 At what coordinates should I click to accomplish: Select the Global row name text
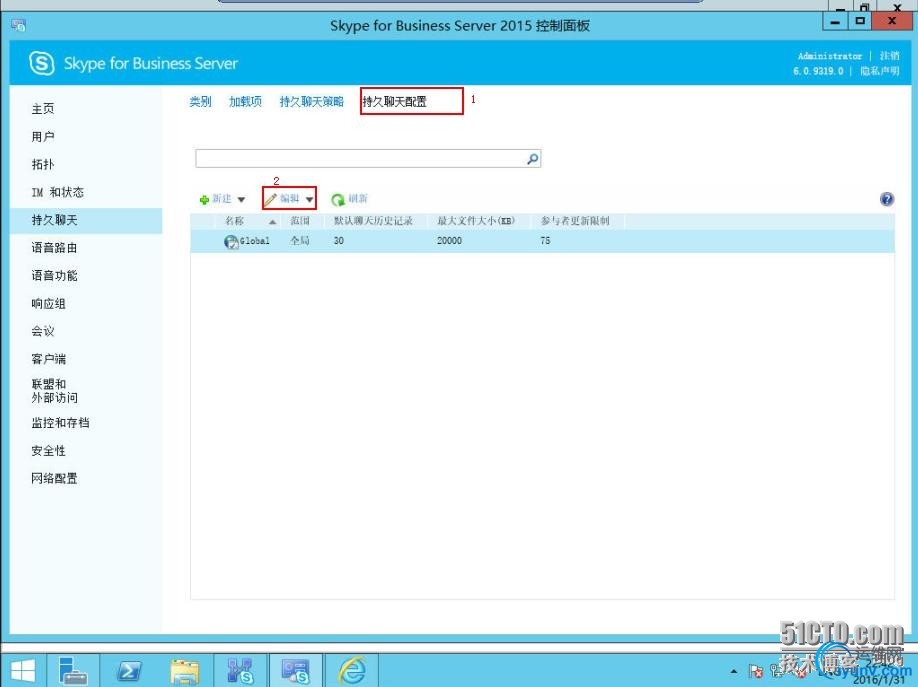[255, 241]
